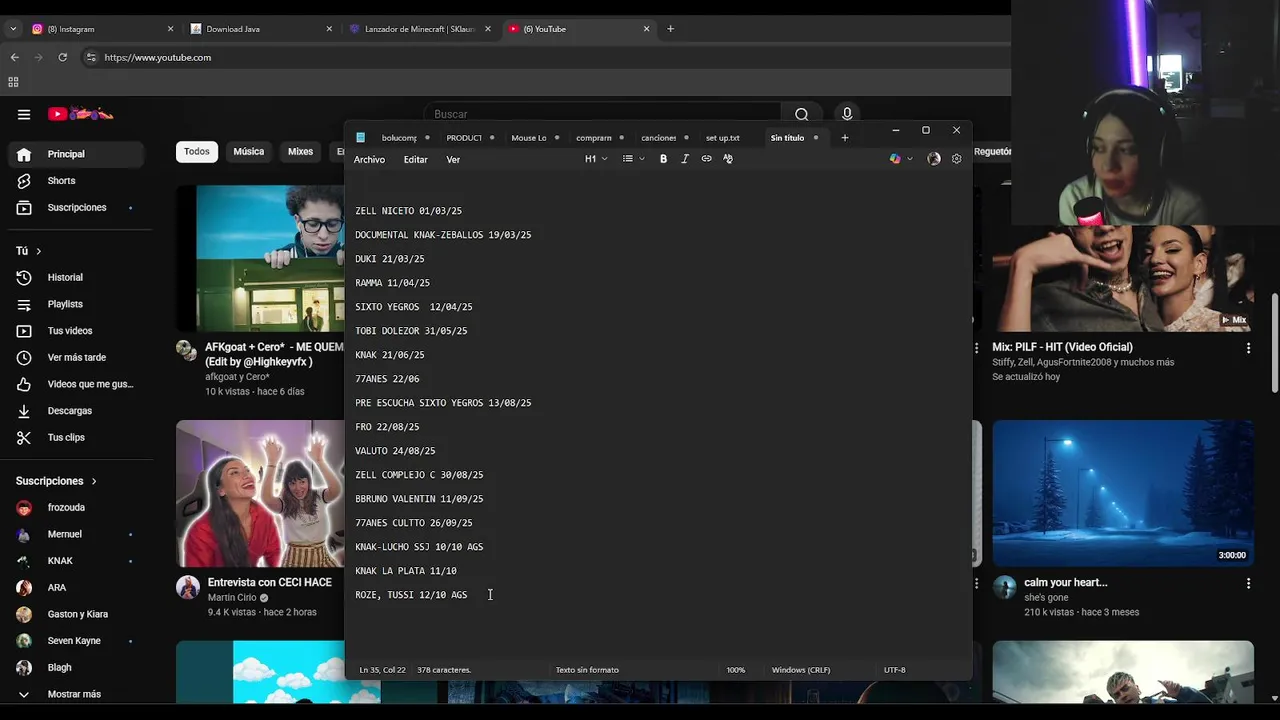Open Playlists in YouTube sidebar
This screenshot has width=1280, height=720.
(x=76, y=304)
